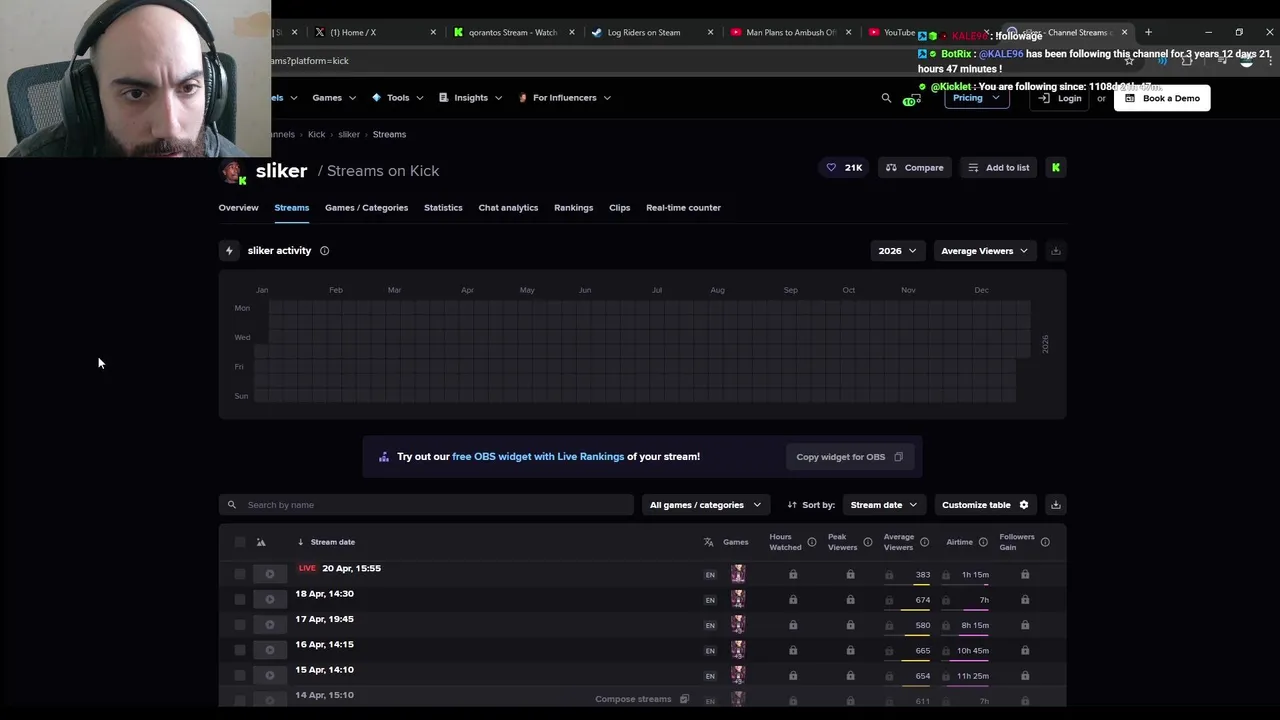
Task: Switch to the Real-time counter tab
Action: tap(683, 208)
